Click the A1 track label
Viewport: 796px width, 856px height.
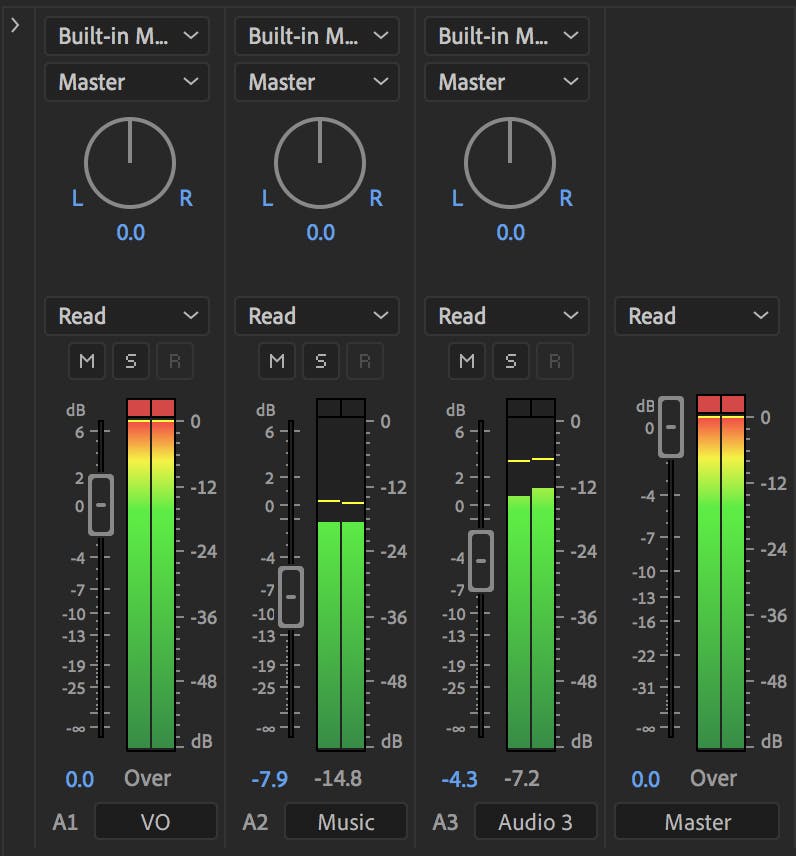click(x=65, y=822)
